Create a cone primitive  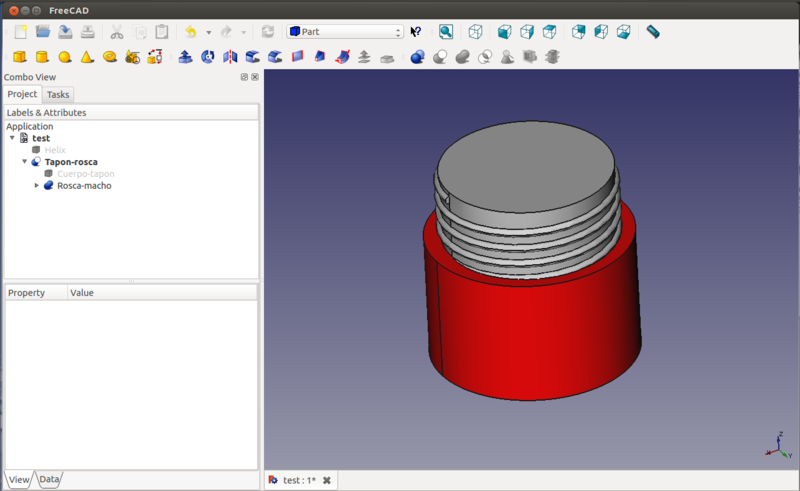[87, 57]
